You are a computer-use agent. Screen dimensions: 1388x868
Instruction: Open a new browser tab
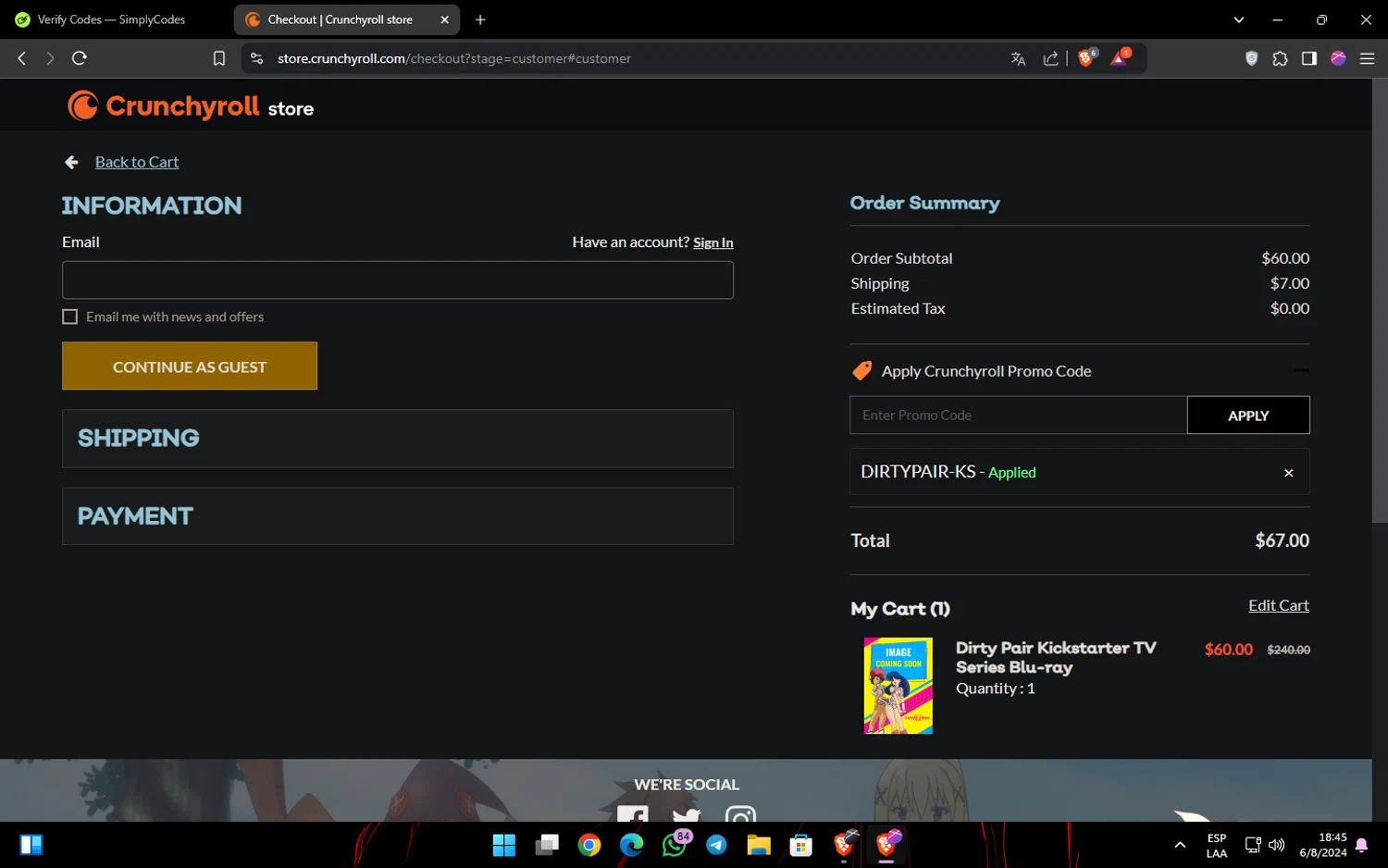coord(480,19)
